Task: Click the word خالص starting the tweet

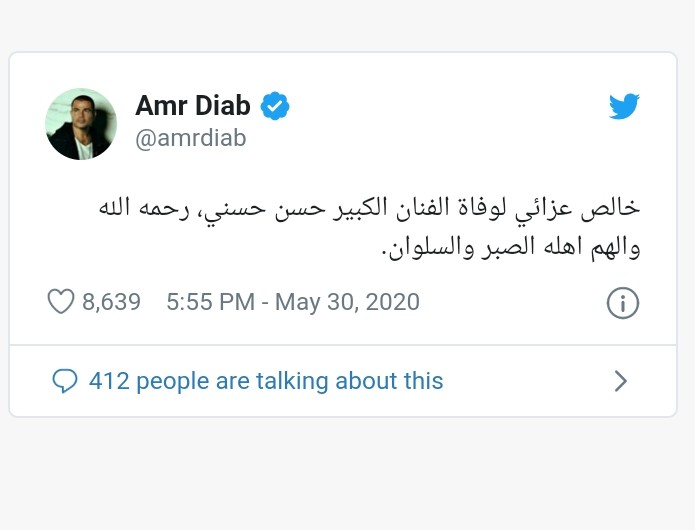Action: [610, 208]
